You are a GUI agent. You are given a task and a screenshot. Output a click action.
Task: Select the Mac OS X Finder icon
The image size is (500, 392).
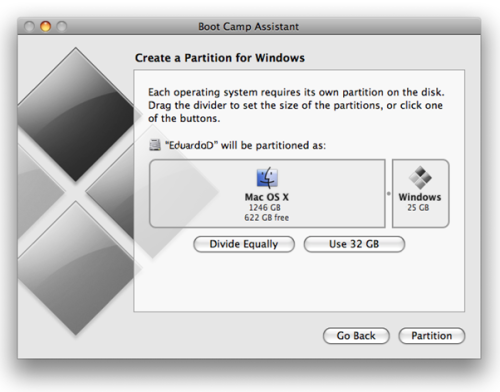267,178
